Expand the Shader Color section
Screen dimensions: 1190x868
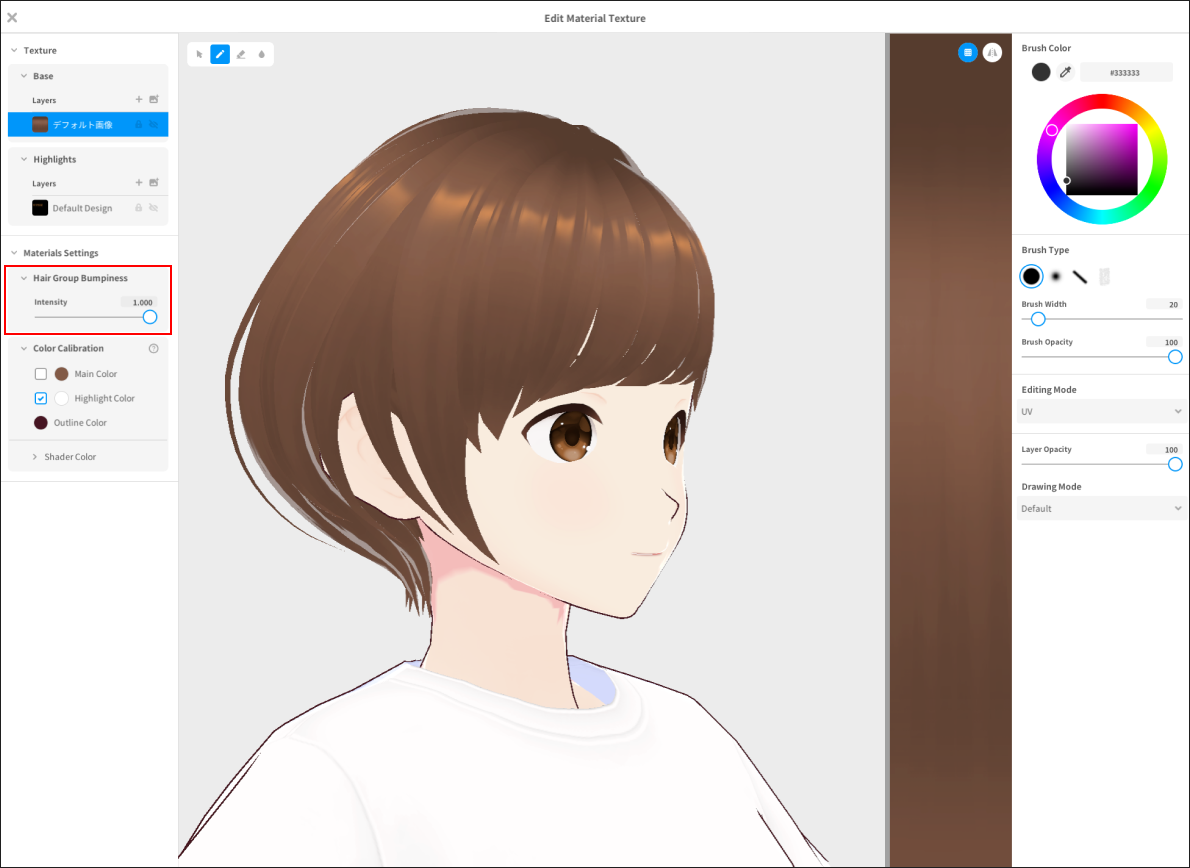click(70, 457)
